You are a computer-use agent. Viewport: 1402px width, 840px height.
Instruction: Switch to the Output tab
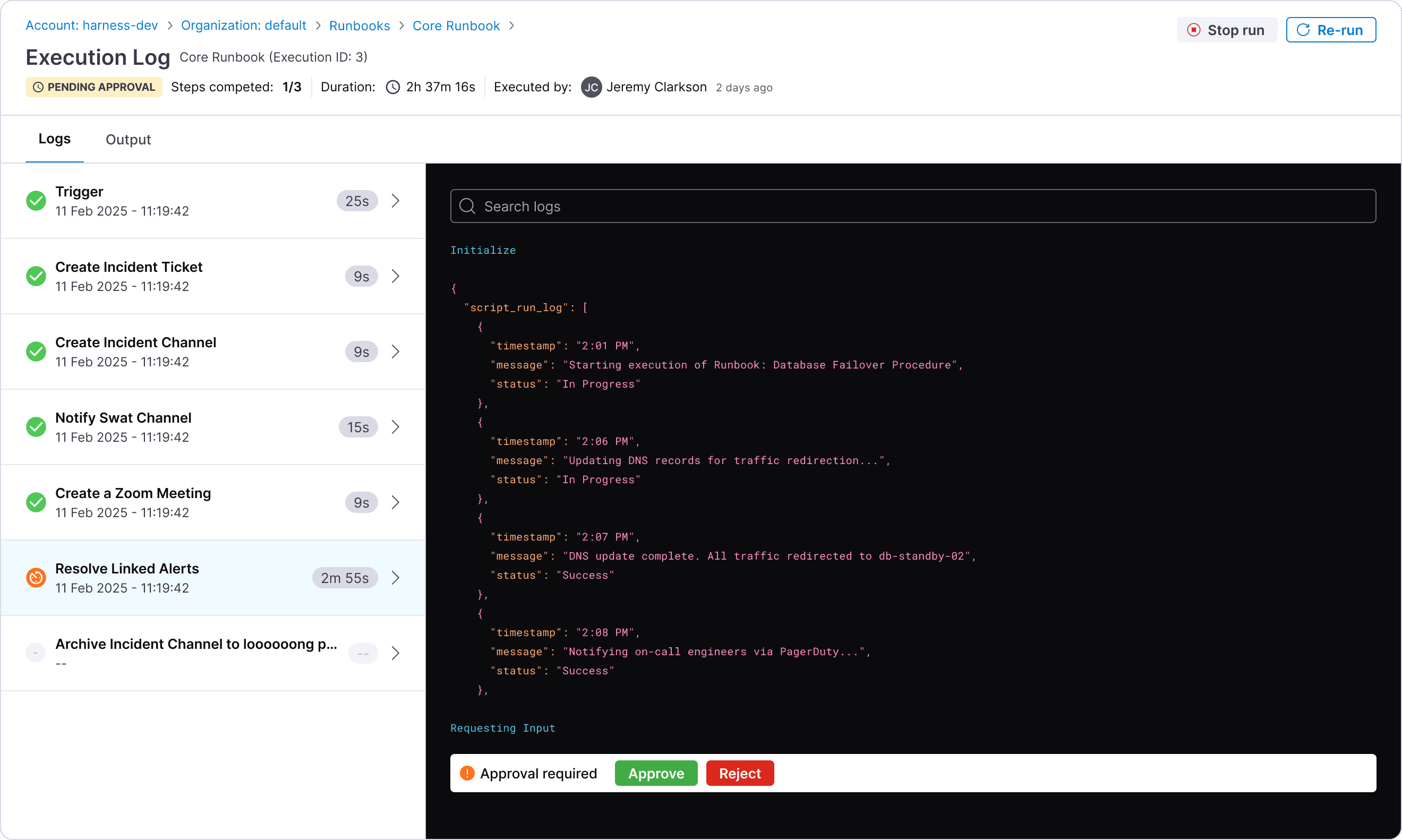click(128, 139)
